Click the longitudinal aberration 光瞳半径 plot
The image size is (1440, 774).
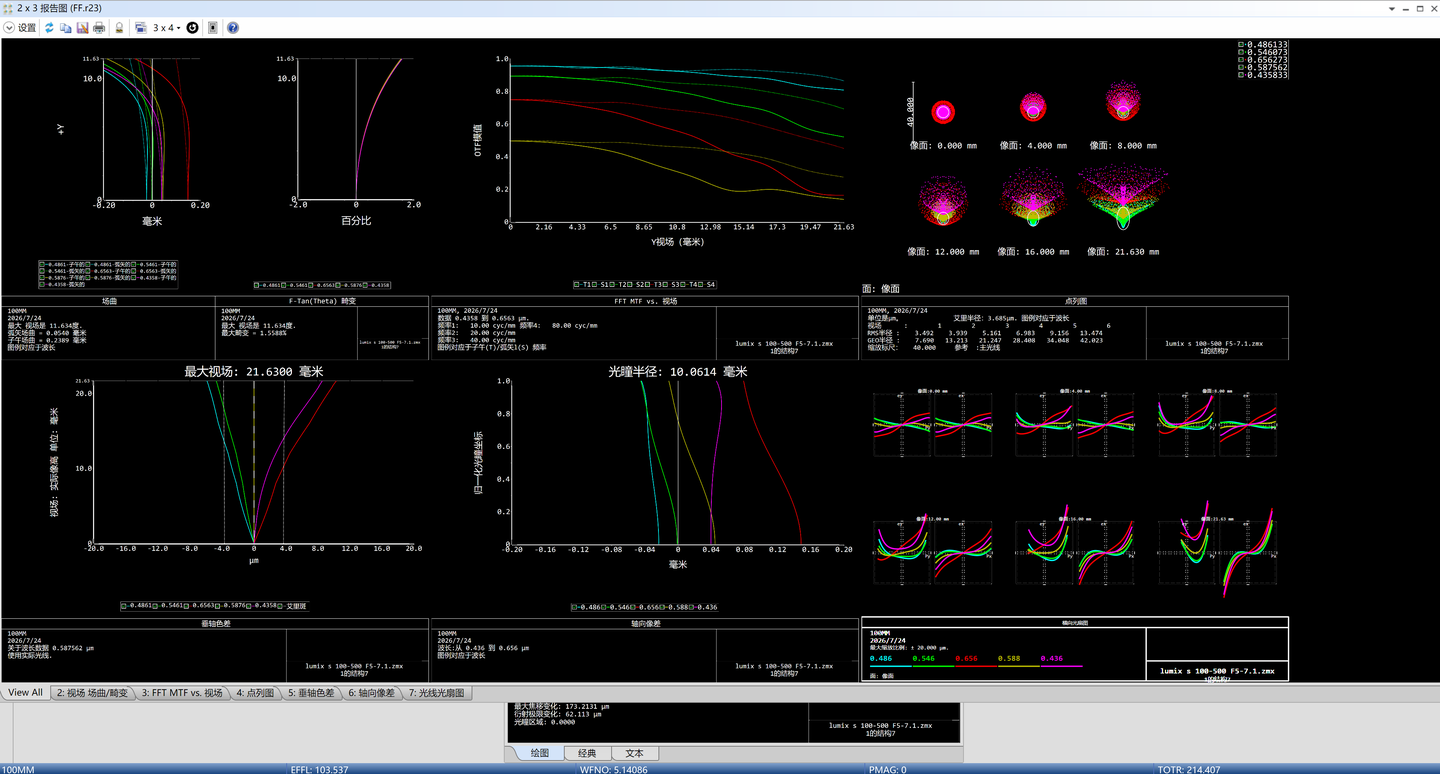678,462
